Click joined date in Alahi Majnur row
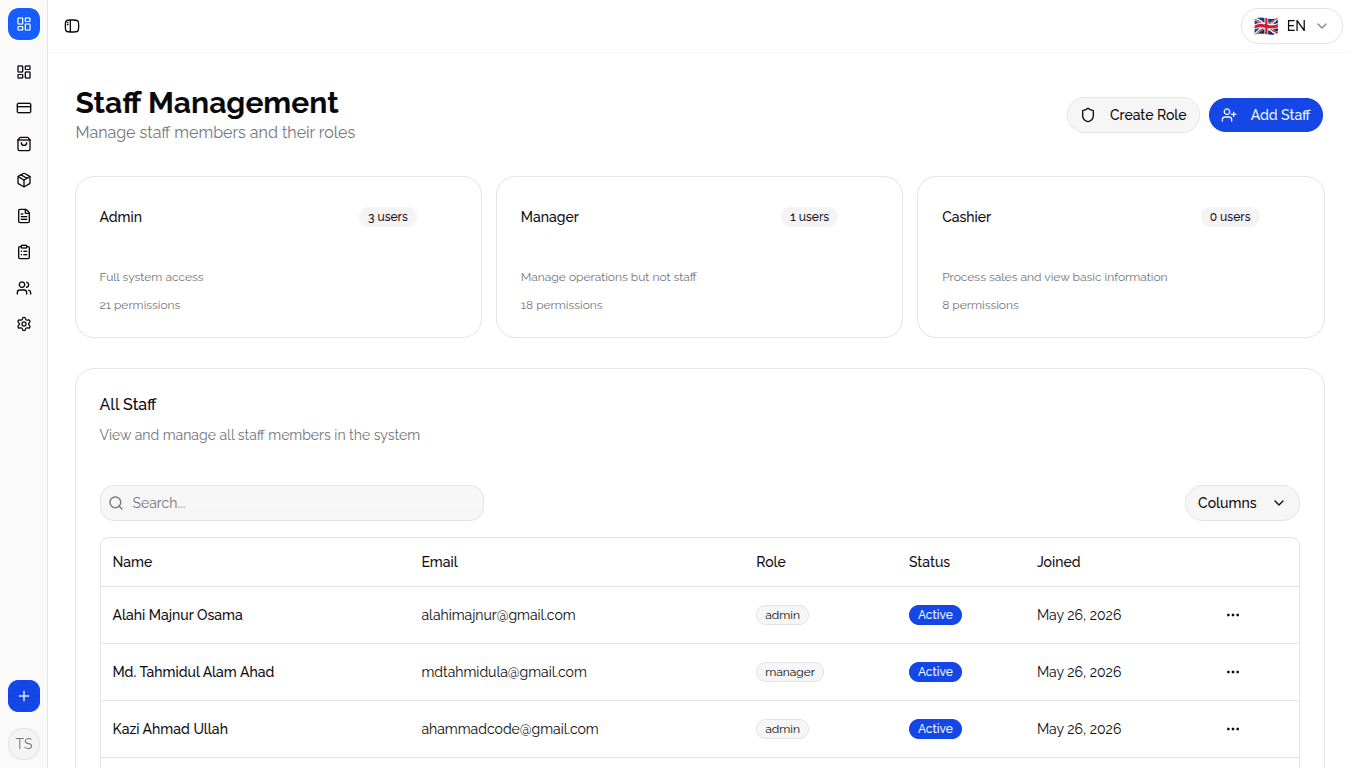Screen dimensions: 1351x768 click(1079, 615)
